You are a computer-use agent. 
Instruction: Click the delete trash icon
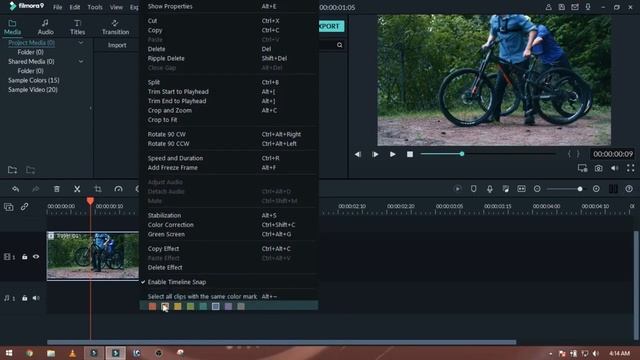tap(57, 189)
